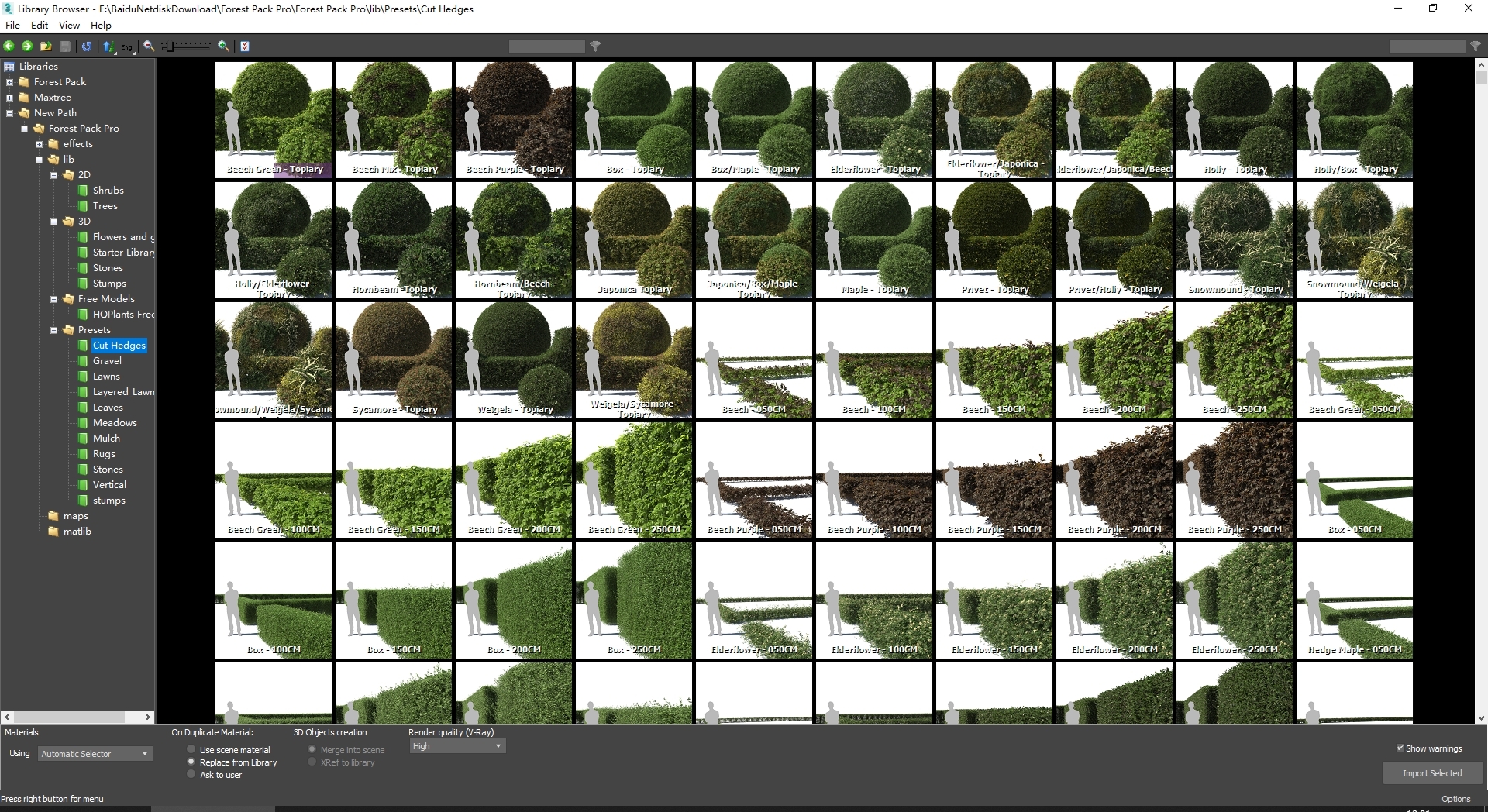The width and height of the screenshot is (1488, 812).
Task: Click the green forward arrow in the toolbar
Action: point(27,46)
